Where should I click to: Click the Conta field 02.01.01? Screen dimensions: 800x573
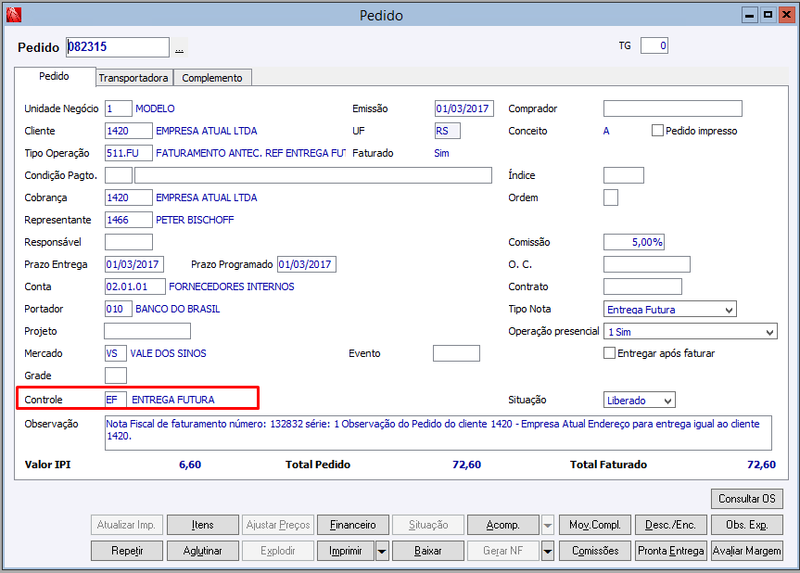135,287
